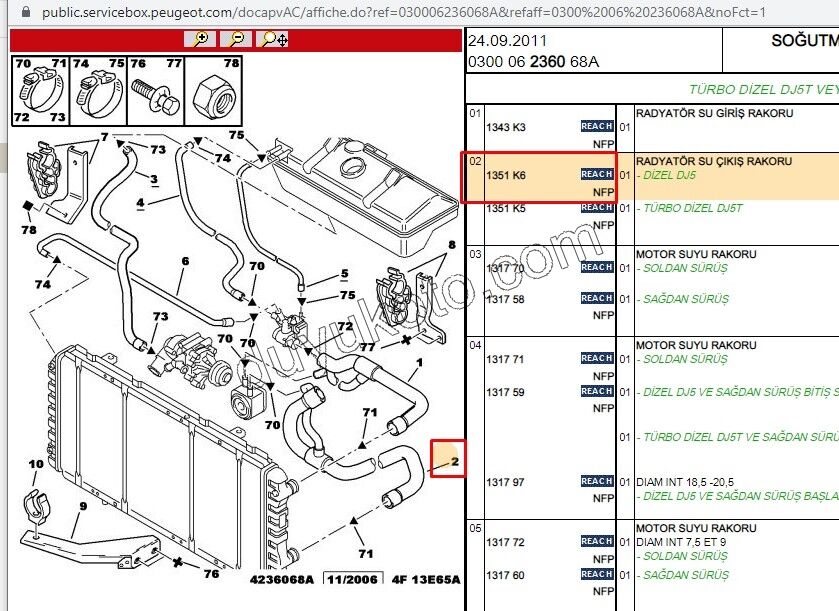This screenshot has height=611, width=839.
Task: Open hose clamp thumbnail numbered 70 to 73
Action: [x=41, y=90]
